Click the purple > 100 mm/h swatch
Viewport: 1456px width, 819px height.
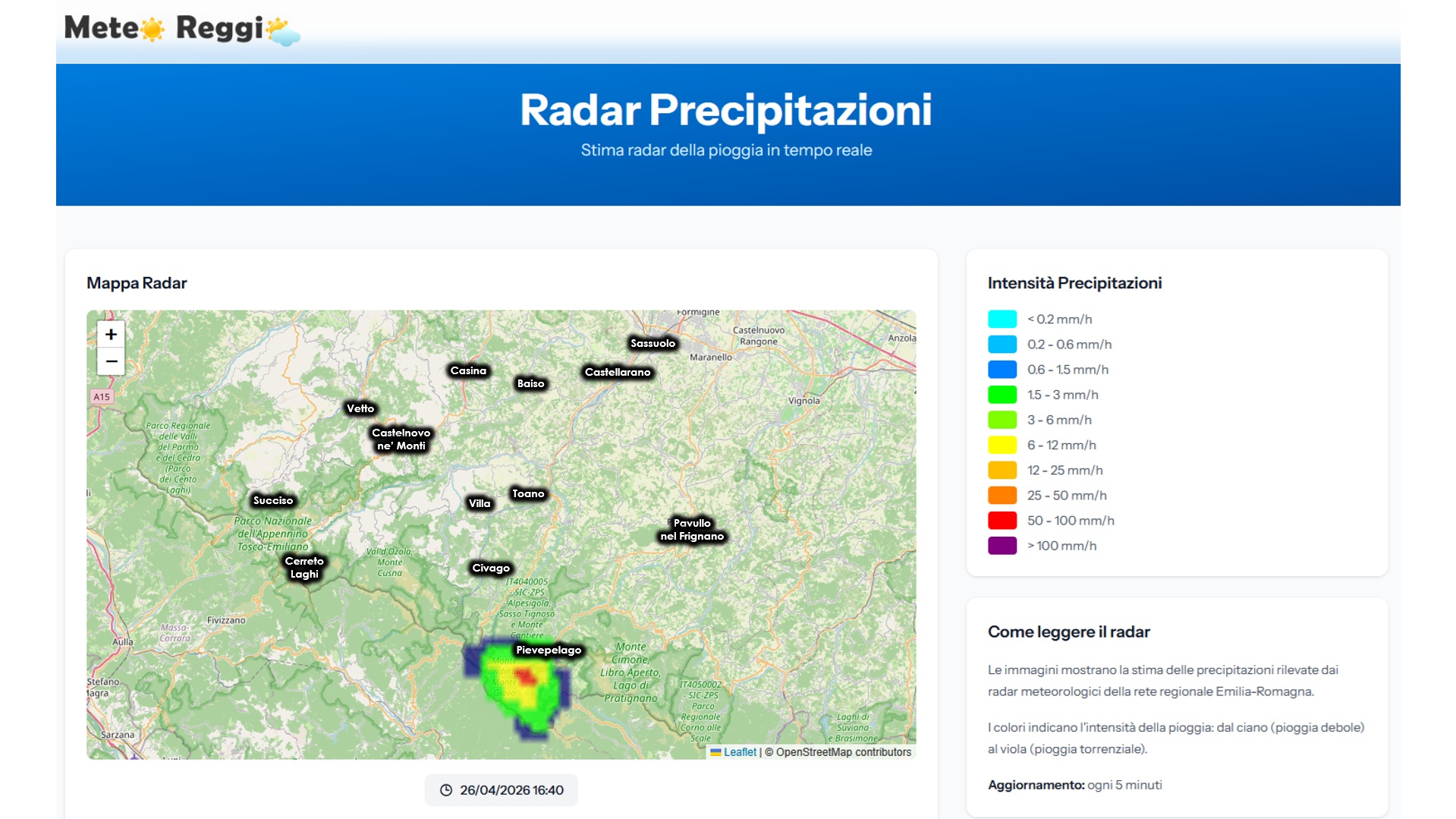coord(1002,546)
